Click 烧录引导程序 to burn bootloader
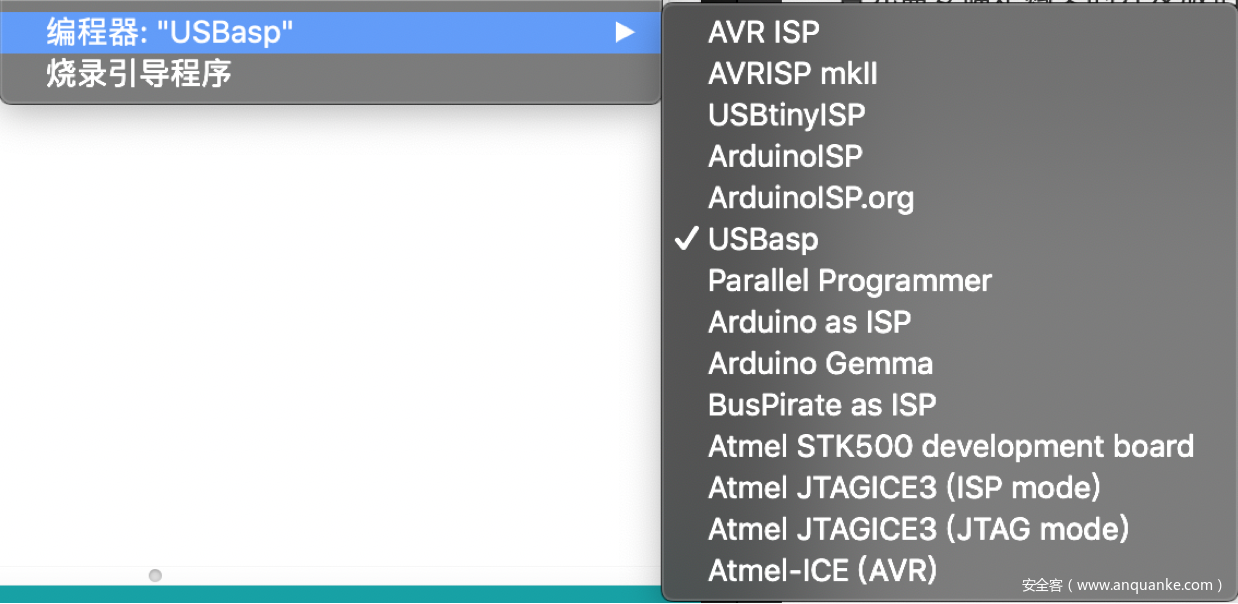 (x=139, y=74)
